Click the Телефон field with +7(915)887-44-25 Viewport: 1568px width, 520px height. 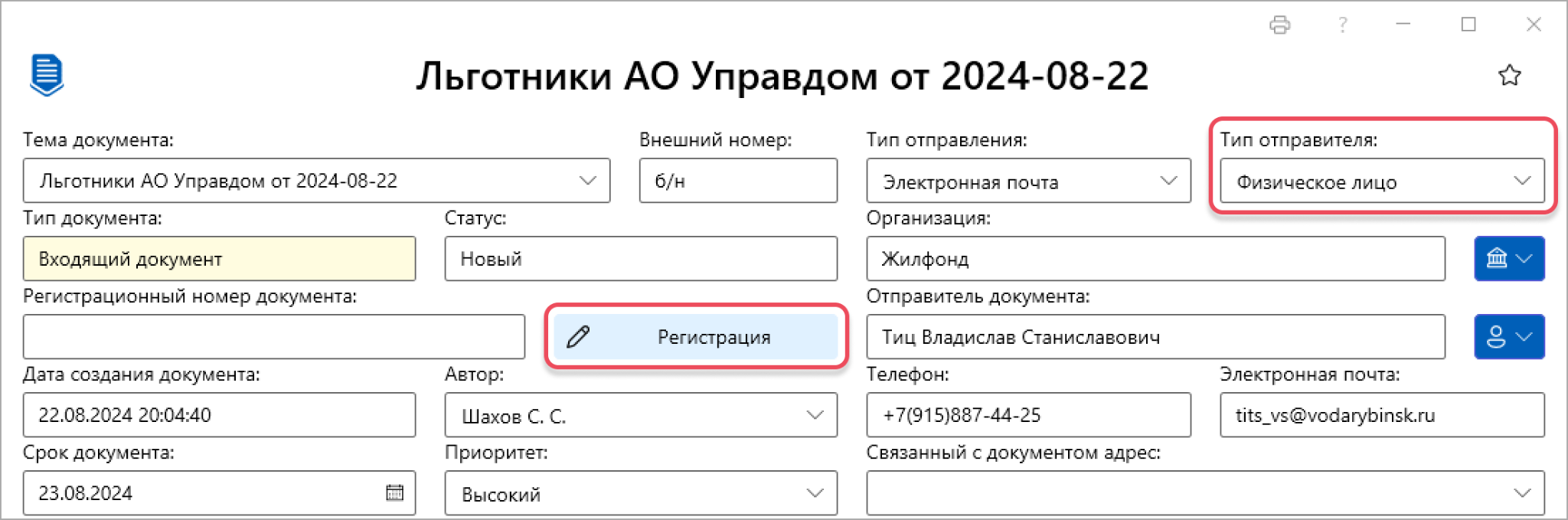(x=1028, y=415)
